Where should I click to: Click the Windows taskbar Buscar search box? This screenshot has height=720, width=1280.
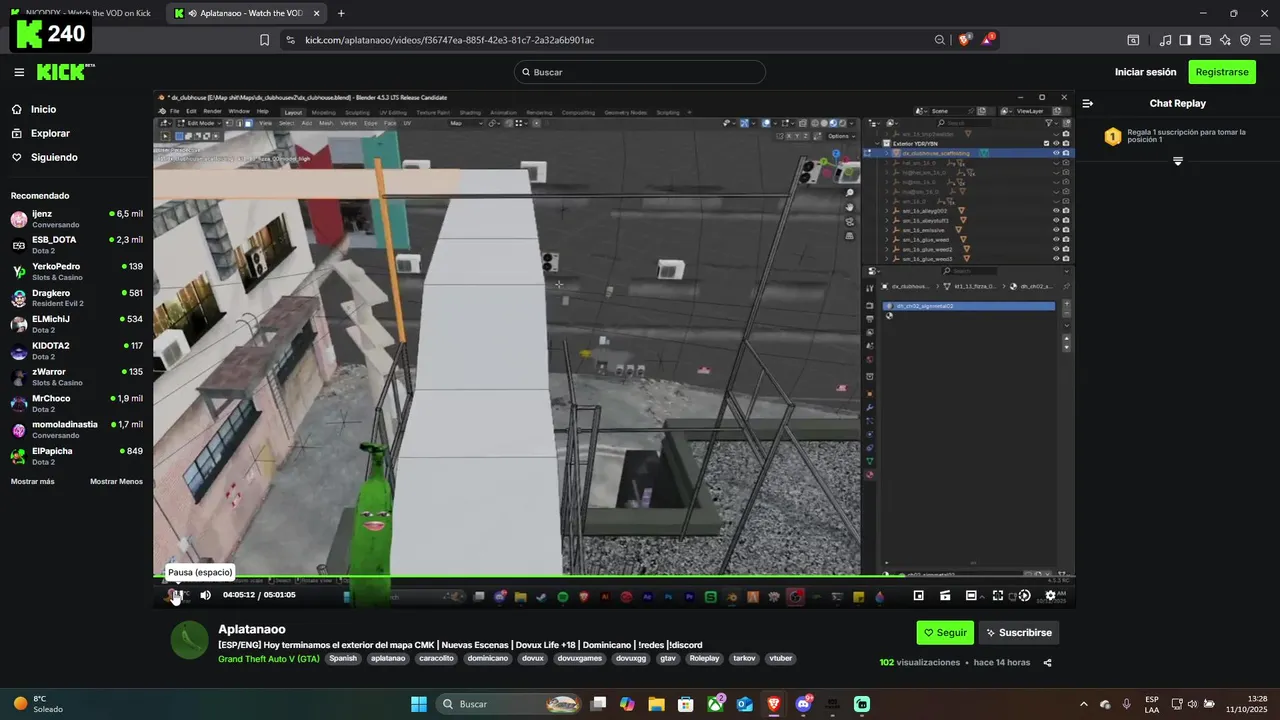point(511,704)
